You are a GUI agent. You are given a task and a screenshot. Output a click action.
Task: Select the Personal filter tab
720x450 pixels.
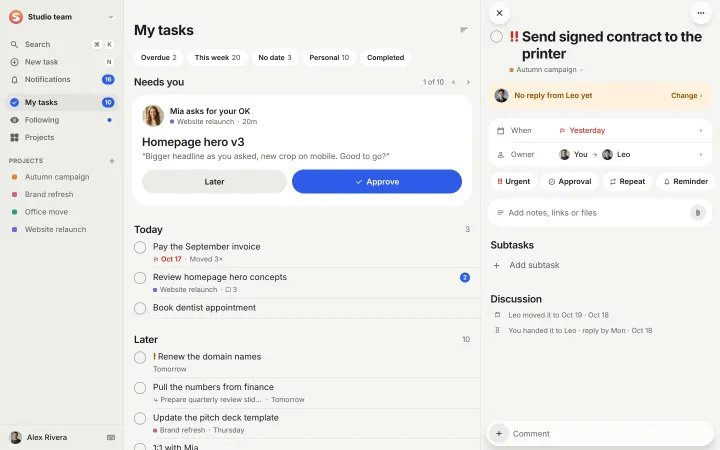click(329, 57)
